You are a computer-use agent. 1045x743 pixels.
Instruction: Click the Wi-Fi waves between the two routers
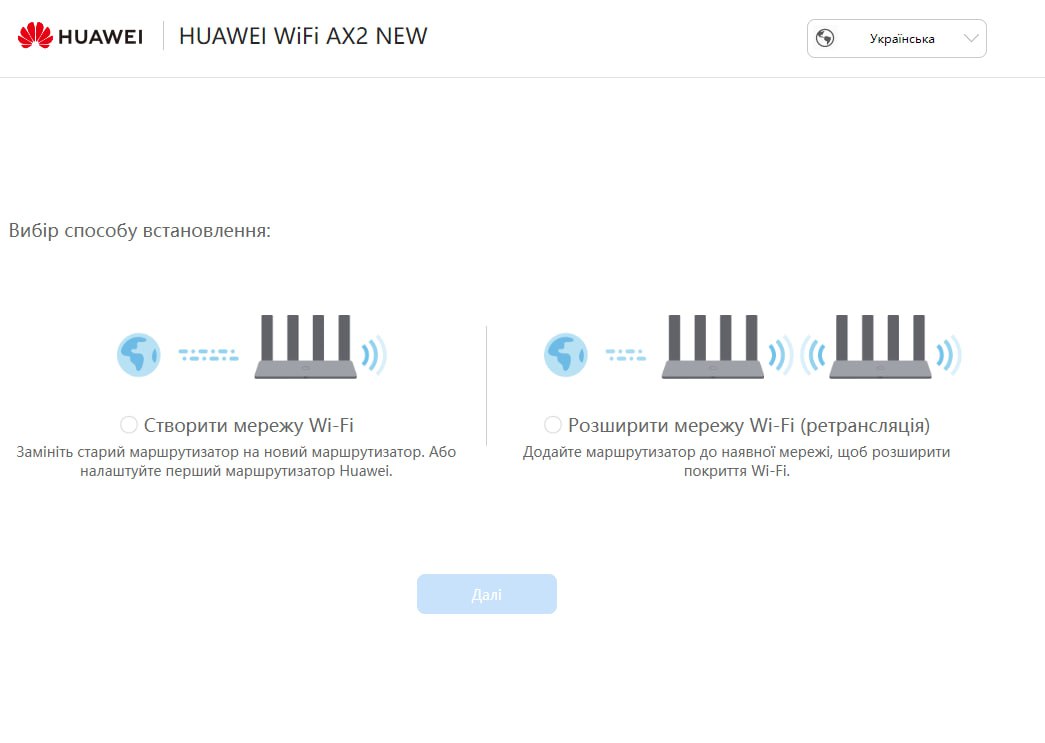[x=796, y=355]
